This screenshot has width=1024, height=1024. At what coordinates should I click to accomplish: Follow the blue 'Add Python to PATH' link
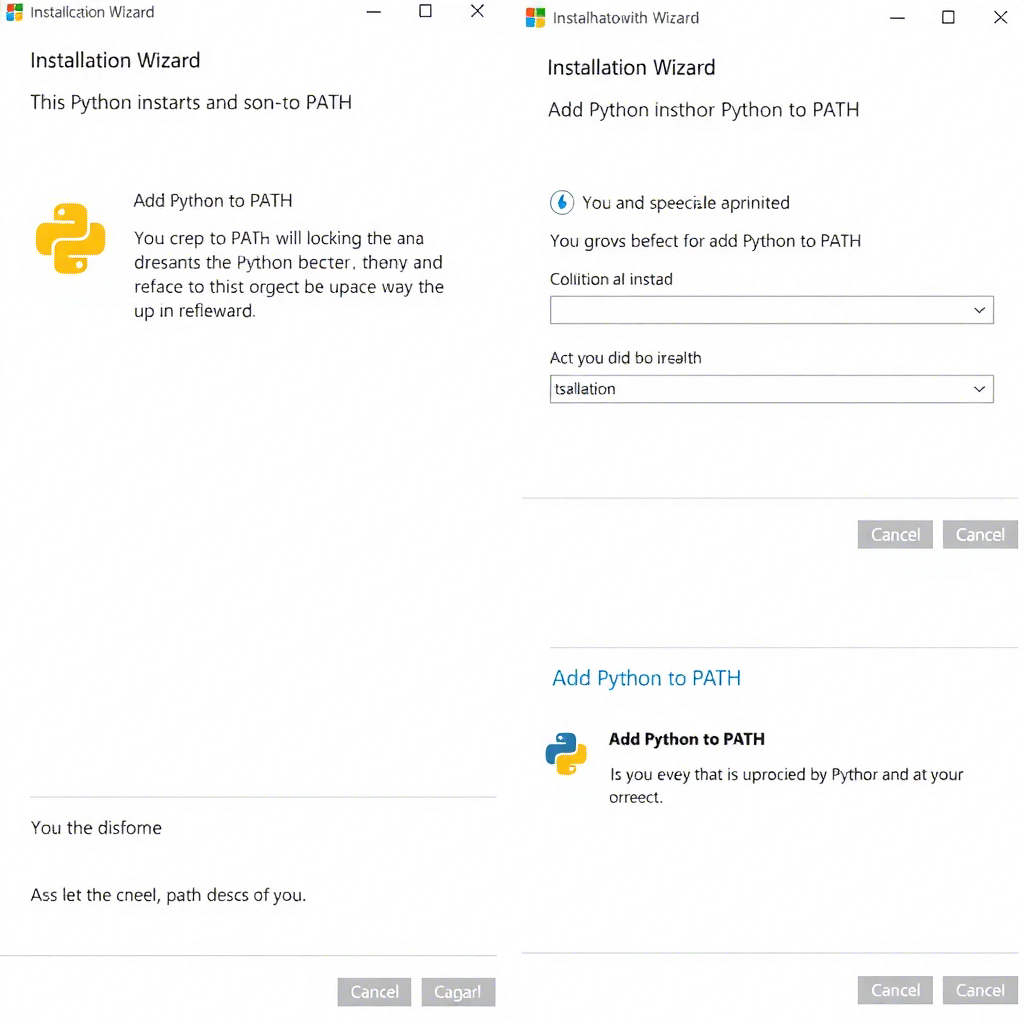646,678
